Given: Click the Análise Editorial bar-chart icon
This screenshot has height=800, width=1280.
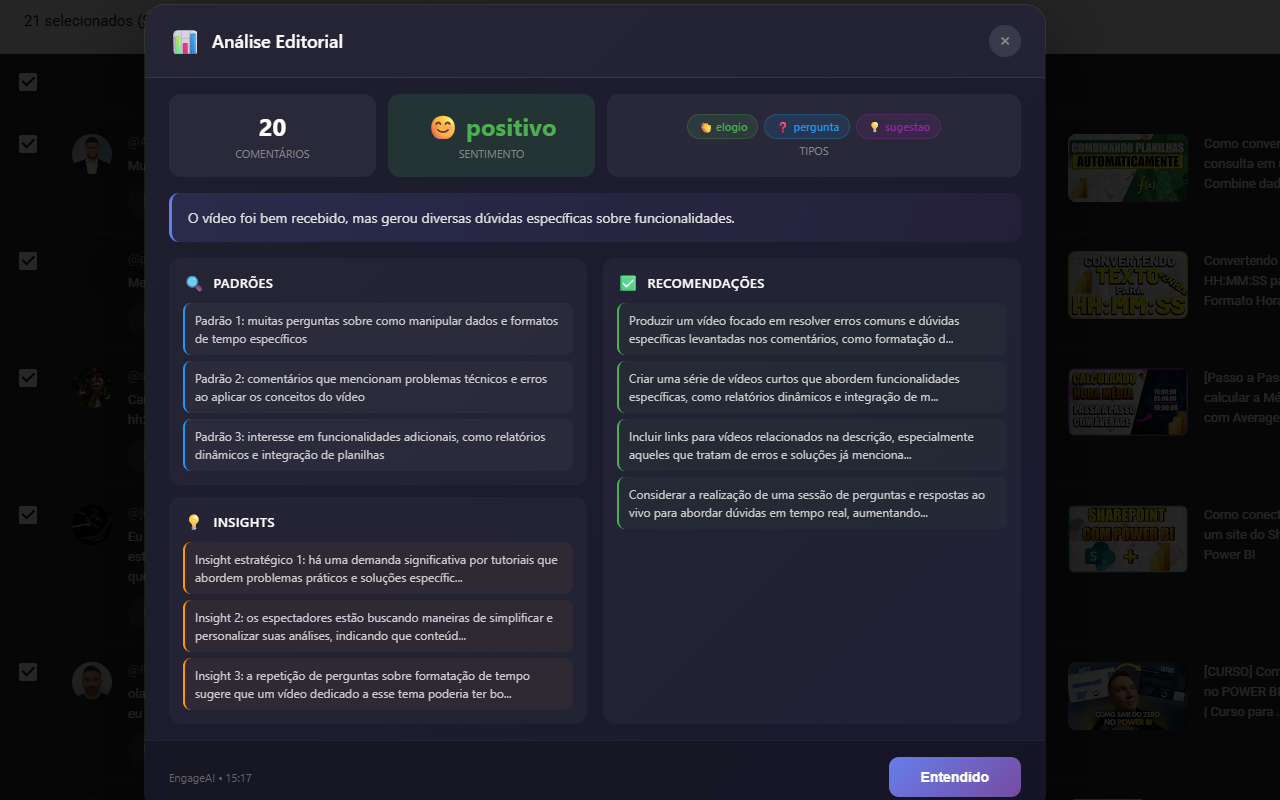Looking at the screenshot, I should [185, 42].
